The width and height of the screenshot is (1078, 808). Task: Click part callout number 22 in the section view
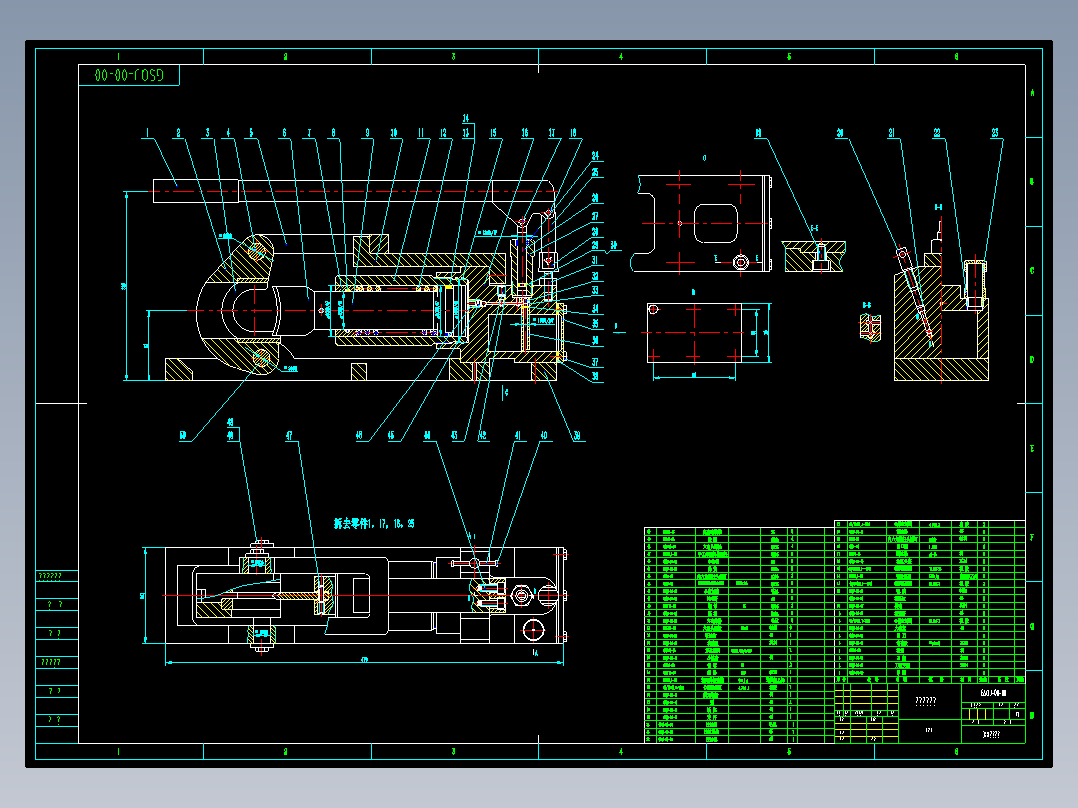937,133
